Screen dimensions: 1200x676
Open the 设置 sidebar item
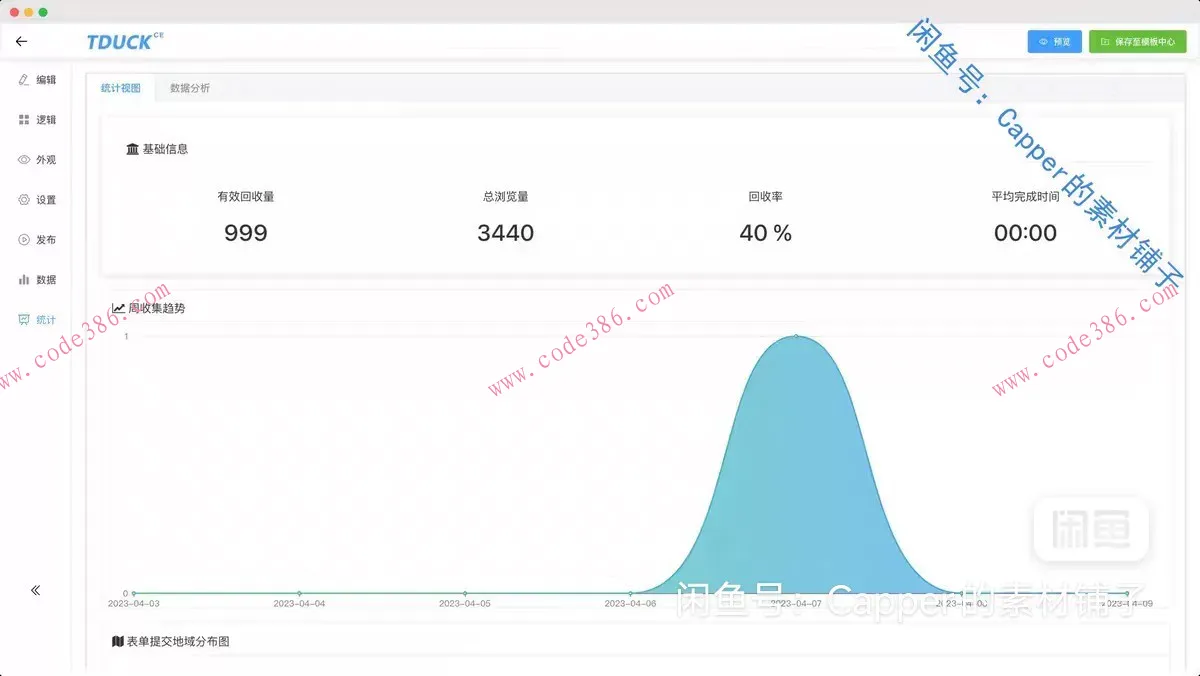[x=37, y=200]
